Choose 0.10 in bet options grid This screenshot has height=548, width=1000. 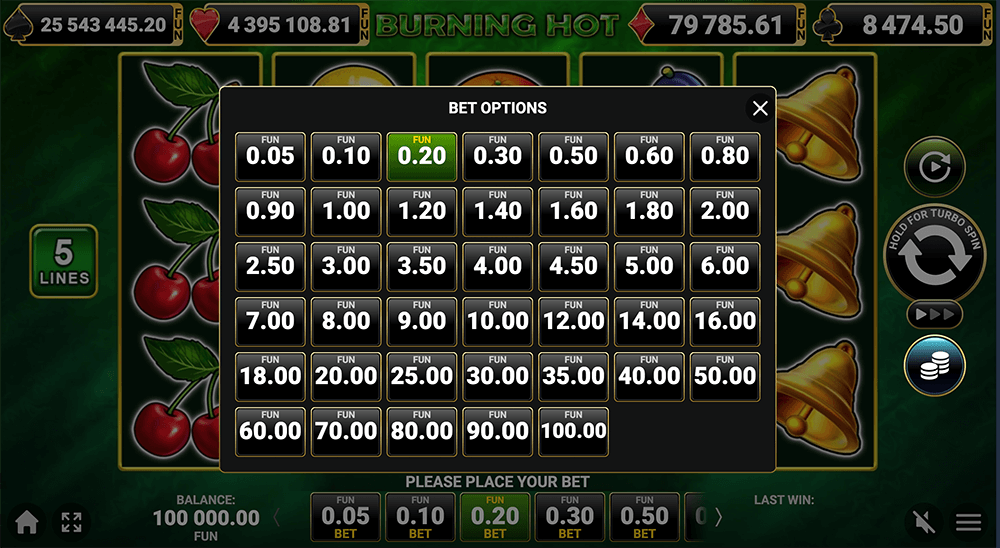pyautogui.click(x=346, y=157)
